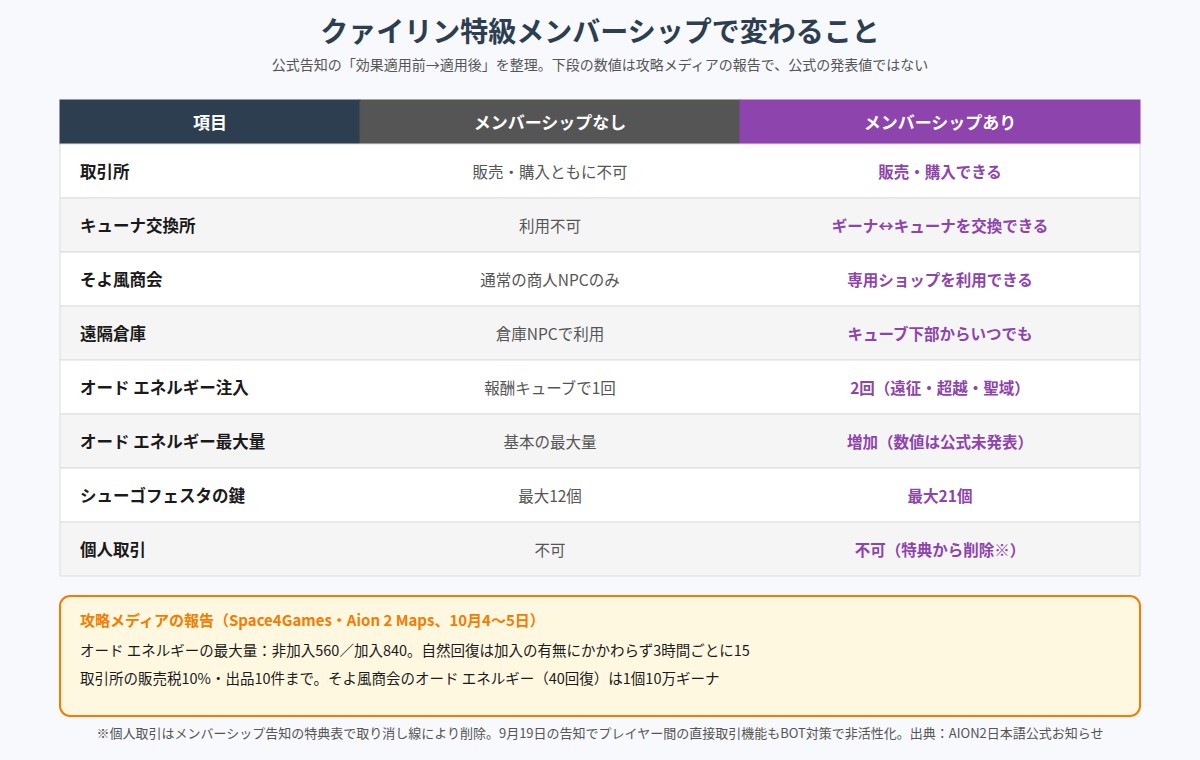Screen dimensions: 1200x760
Task: Click the cell 不可（特典から削除※）
Action: click(x=940, y=550)
